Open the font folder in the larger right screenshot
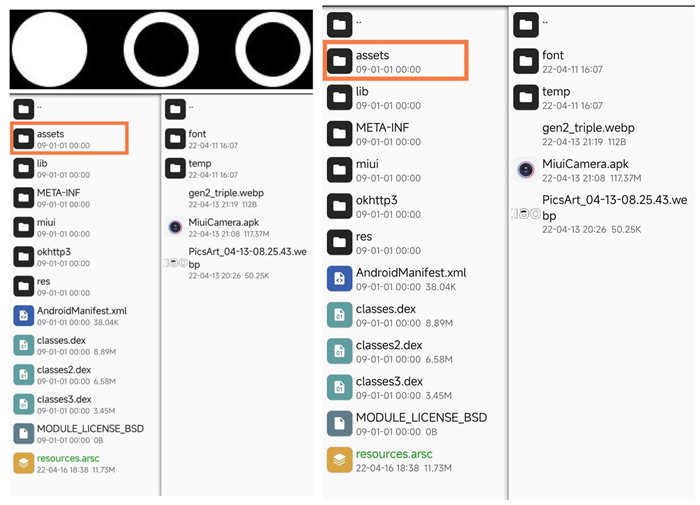700x505 pixels. pos(526,62)
